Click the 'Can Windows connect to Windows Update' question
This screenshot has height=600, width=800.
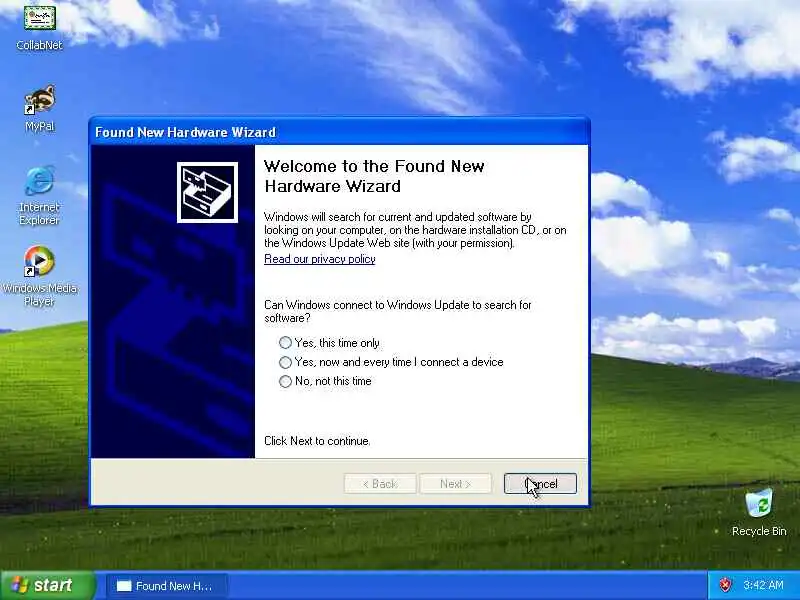(397, 311)
